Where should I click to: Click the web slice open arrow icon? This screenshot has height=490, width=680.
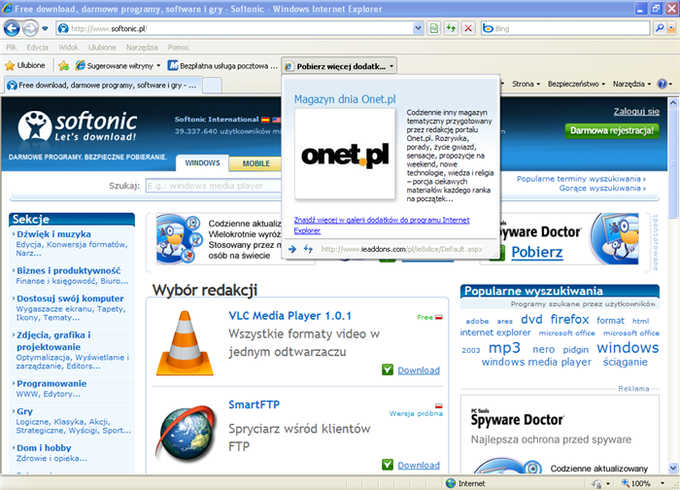(x=292, y=249)
